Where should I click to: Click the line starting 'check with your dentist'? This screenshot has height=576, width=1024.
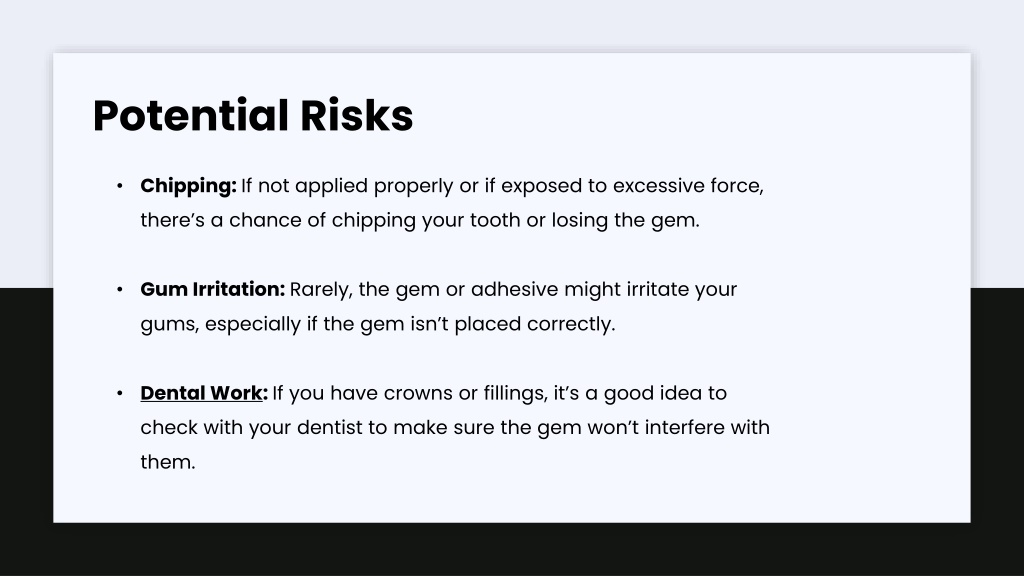click(455, 428)
